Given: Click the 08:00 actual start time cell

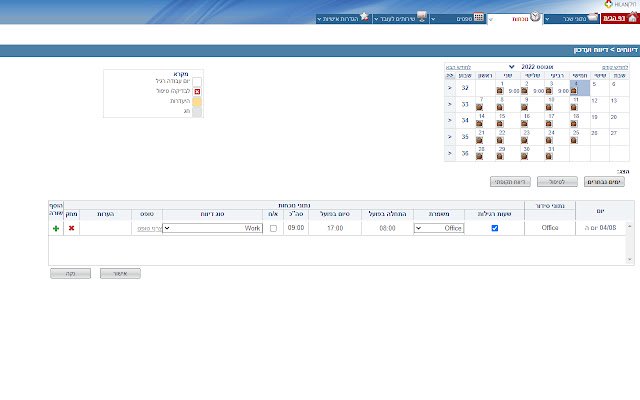Looking at the screenshot, I should tap(387, 228).
